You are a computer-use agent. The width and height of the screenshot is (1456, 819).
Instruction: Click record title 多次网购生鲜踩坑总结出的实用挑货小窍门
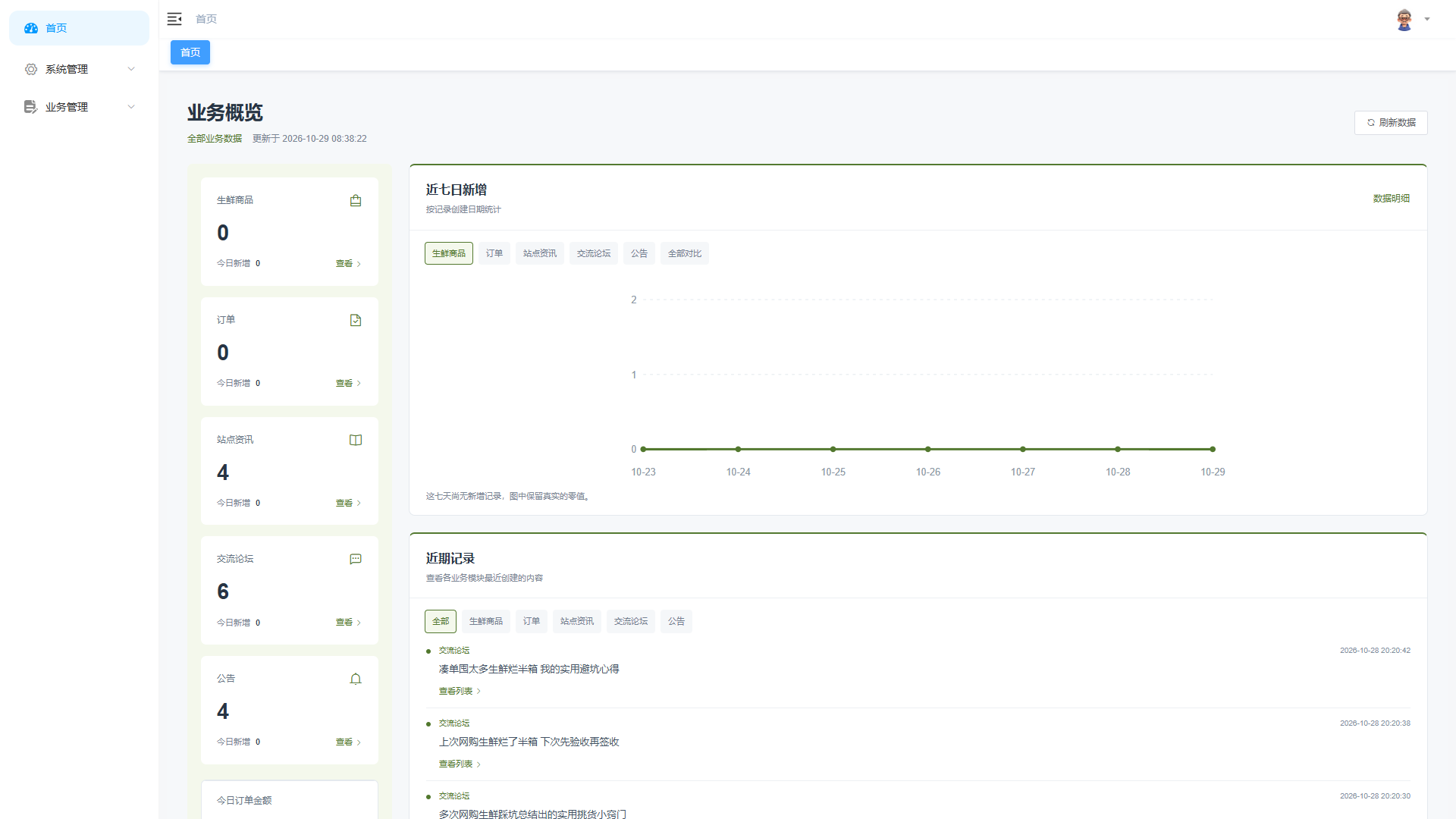532,814
